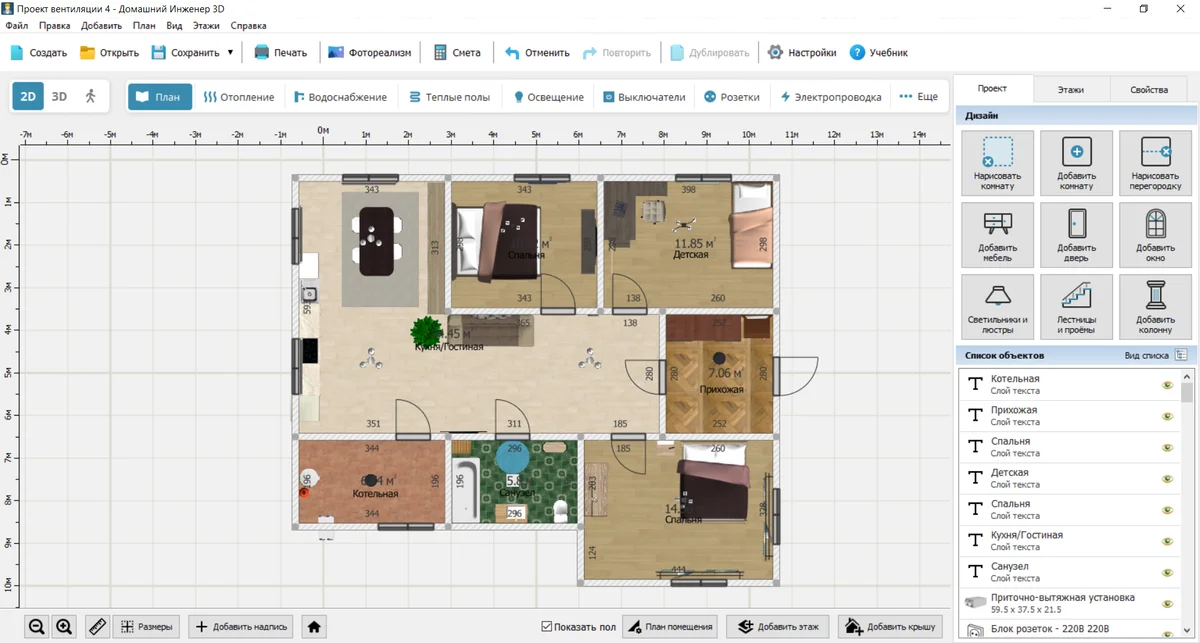
Task: Activate the walk-through view mode icon
Action: point(91,97)
